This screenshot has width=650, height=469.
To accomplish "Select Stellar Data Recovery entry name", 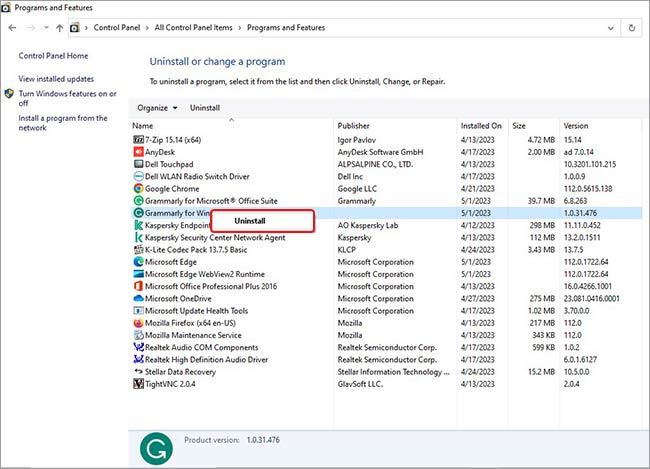I will pos(180,372).
